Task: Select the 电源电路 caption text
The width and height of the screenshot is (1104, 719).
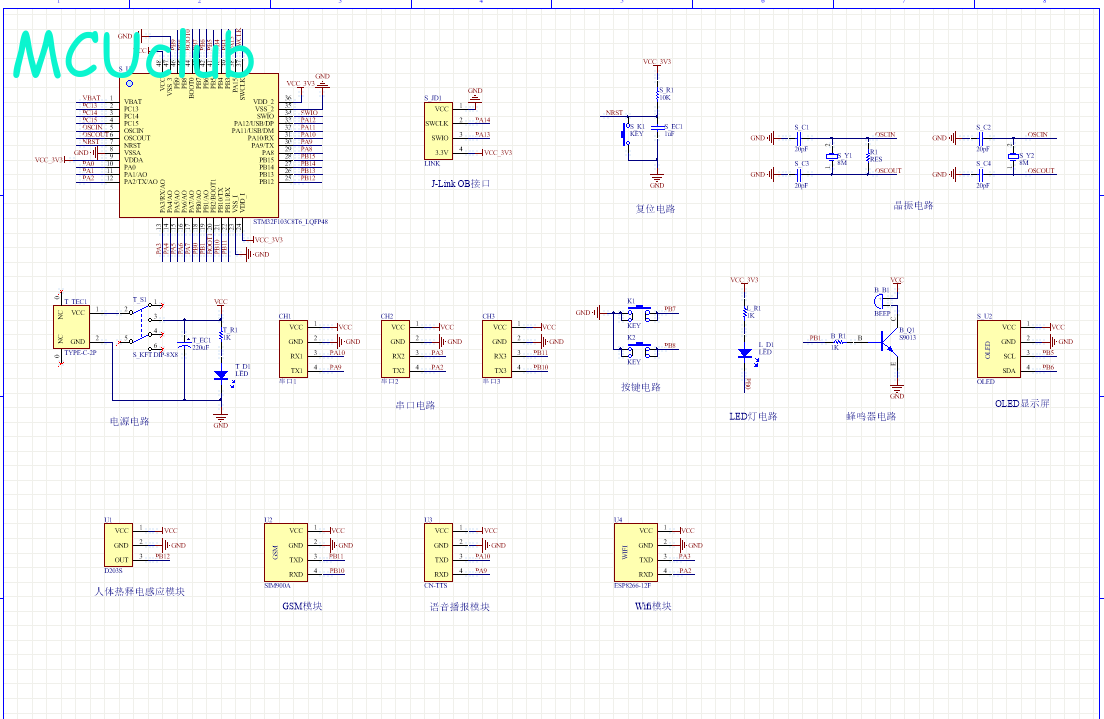Action: click(x=130, y=421)
